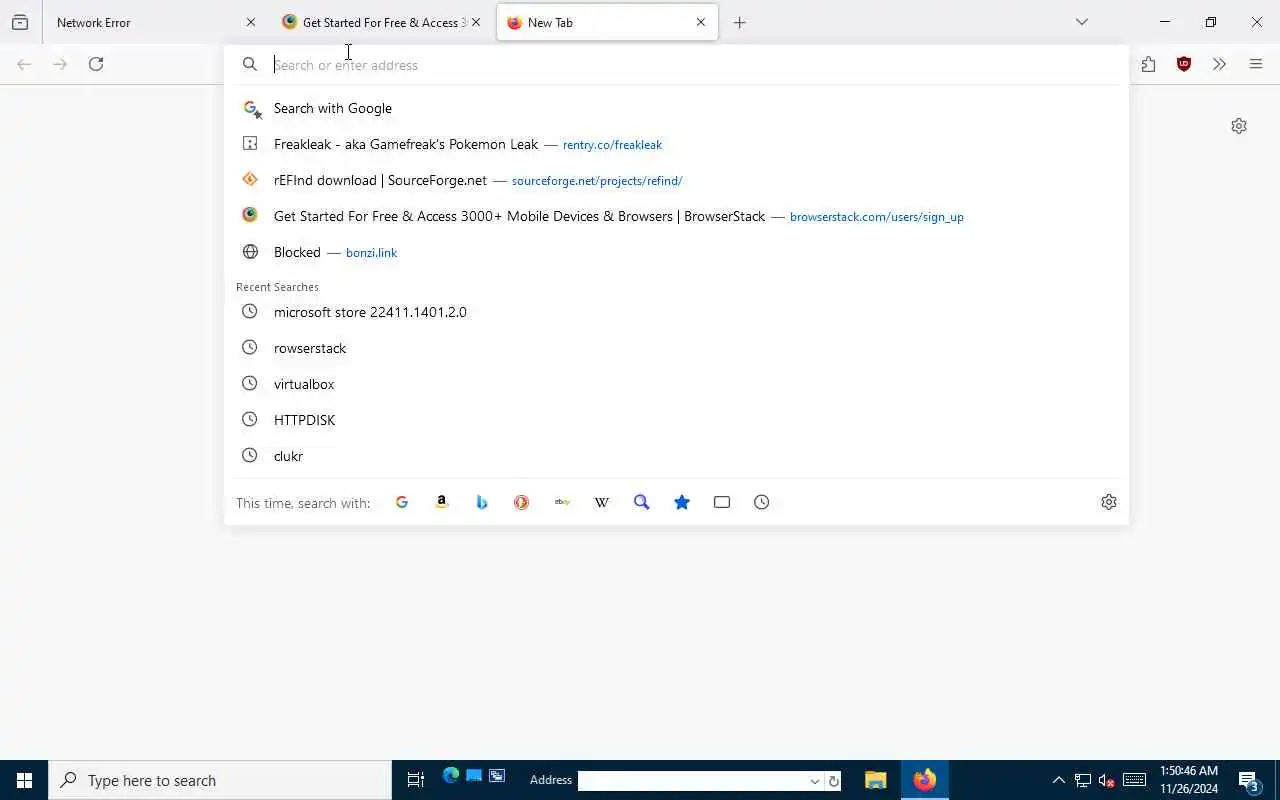This screenshot has height=800, width=1280.
Task: Open the Action Center notifications icon
Action: point(1249,780)
